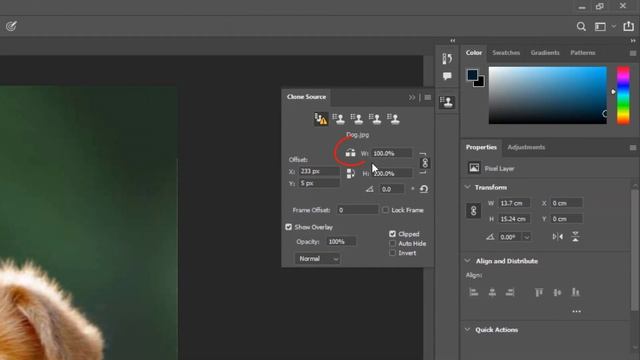This screenshot has width=640, height=360.
Task: Click the workspace layout icon
Action: coord(600,27)
